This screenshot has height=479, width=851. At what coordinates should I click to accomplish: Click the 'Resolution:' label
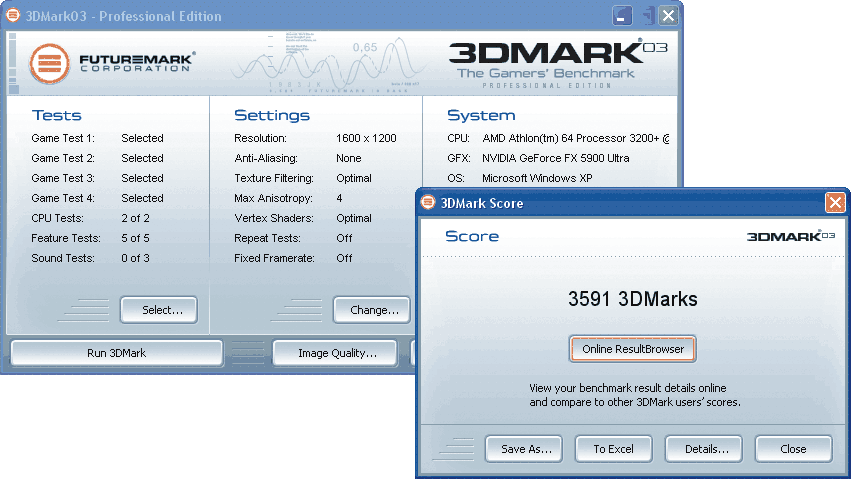[x=261, y=138]
